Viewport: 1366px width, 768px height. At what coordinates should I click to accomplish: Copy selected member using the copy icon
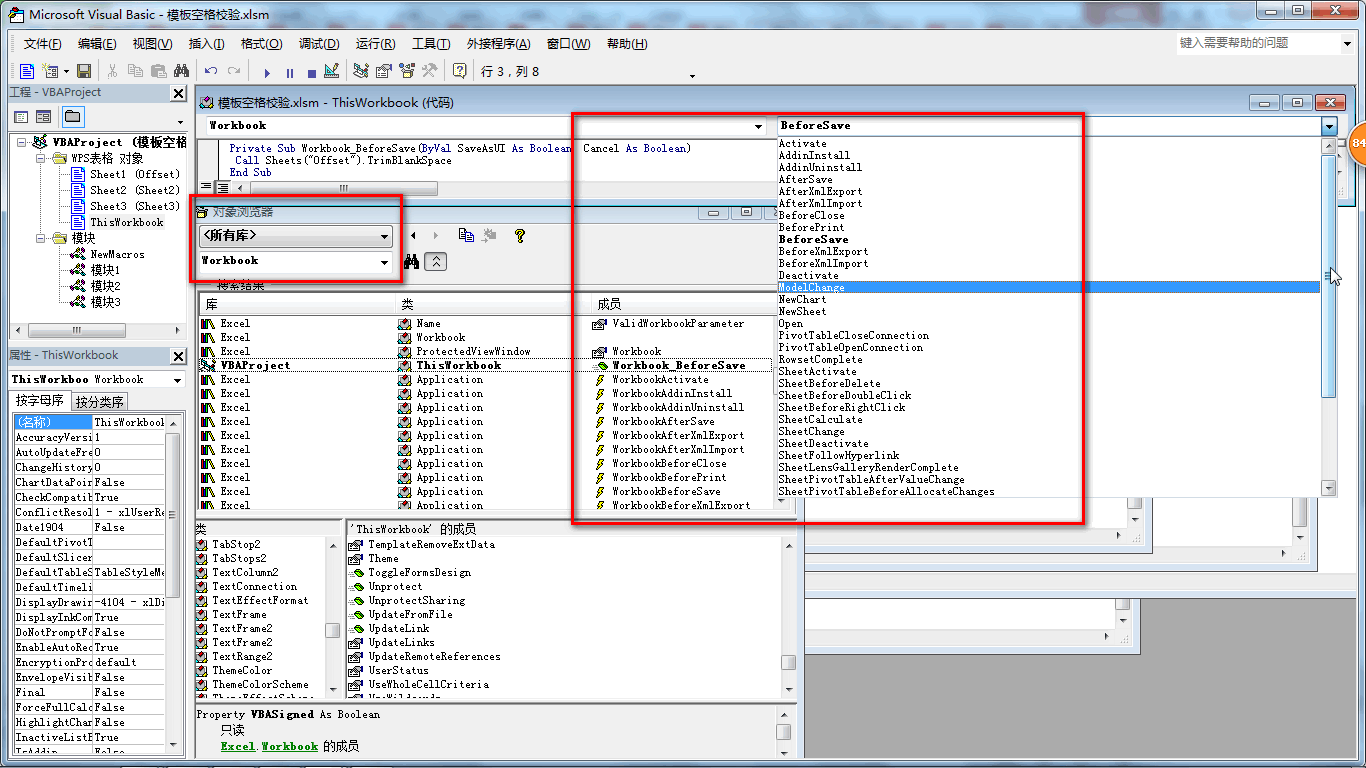pos(465,233)
